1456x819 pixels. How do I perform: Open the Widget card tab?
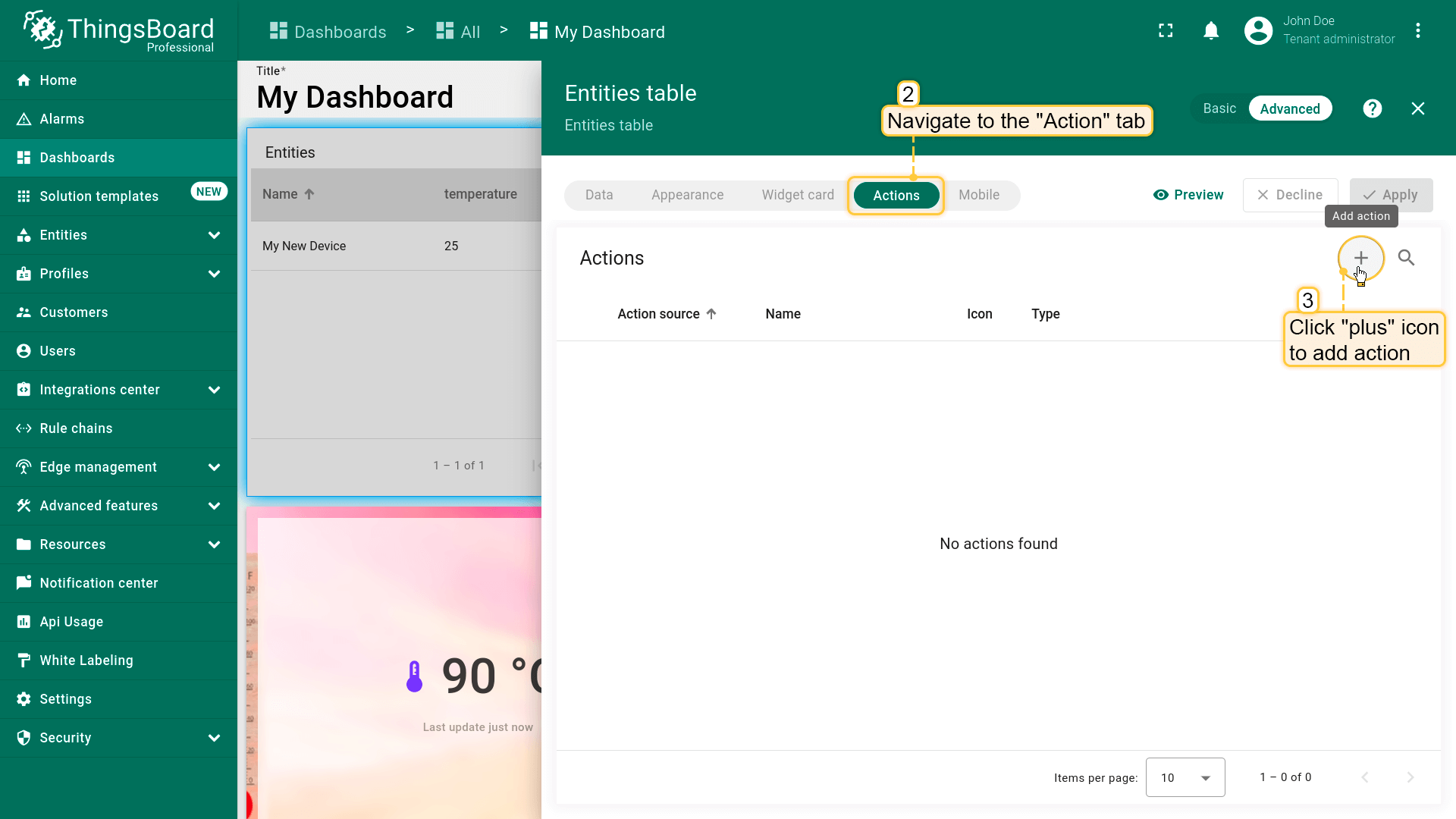click(797, 195)
